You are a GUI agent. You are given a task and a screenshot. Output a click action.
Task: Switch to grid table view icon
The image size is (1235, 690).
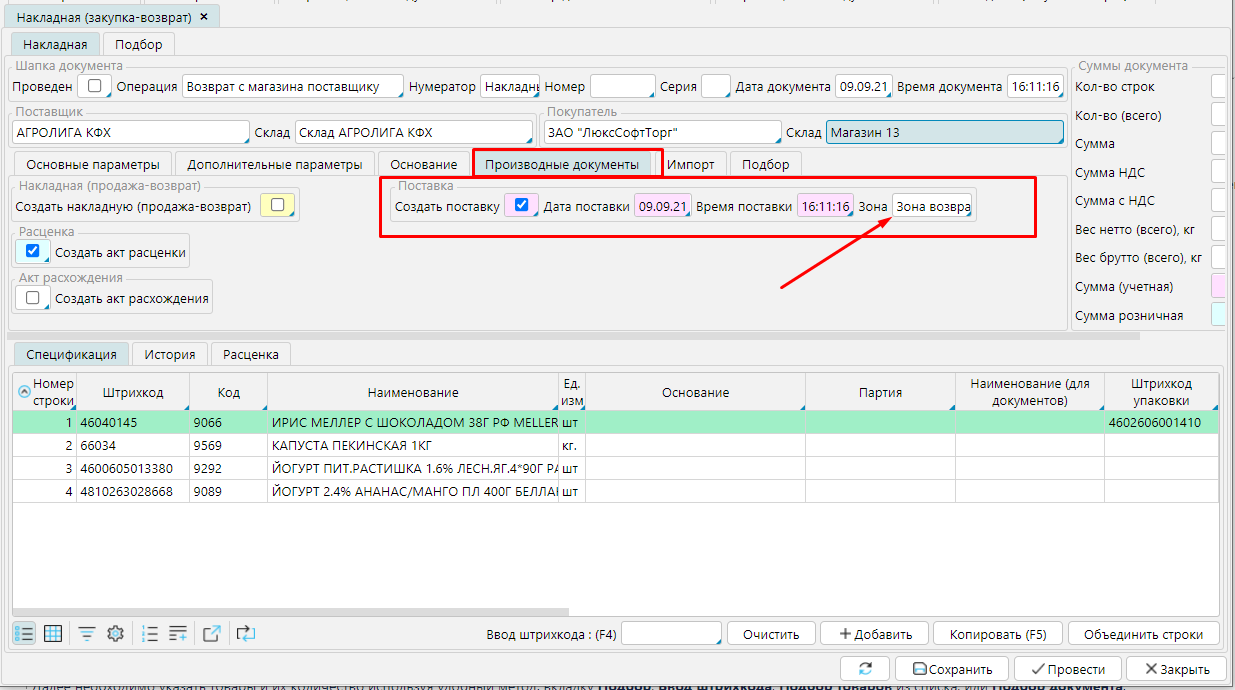(x=53, y=633)
